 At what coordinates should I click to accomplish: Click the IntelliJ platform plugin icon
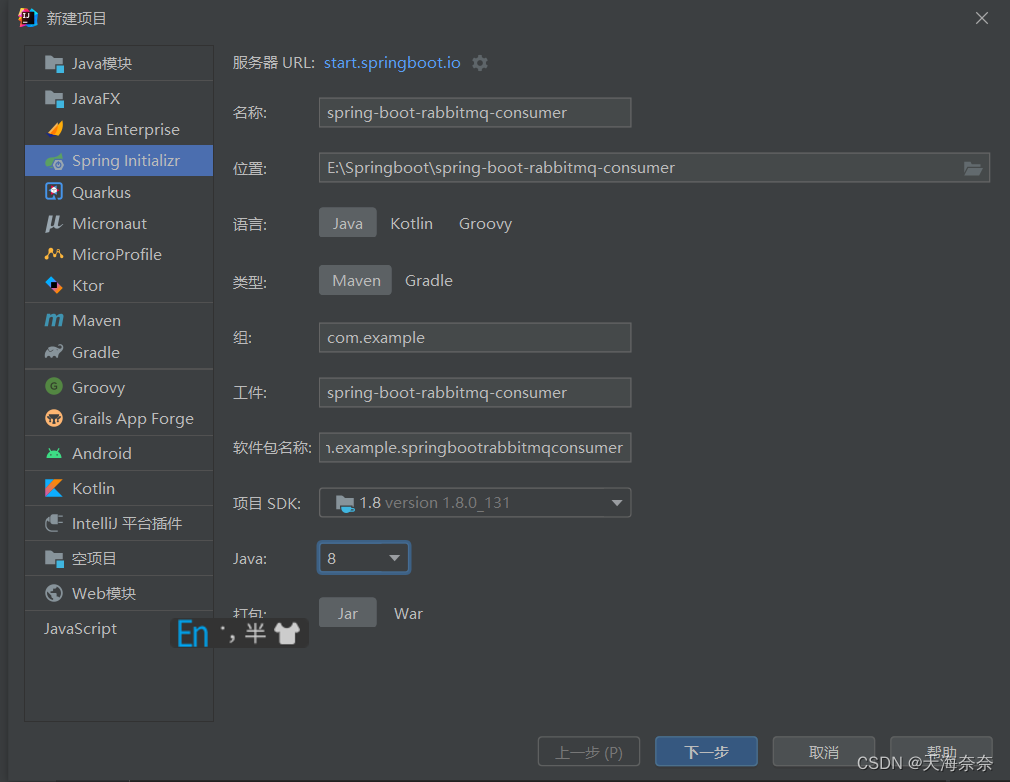click(54, 523)
